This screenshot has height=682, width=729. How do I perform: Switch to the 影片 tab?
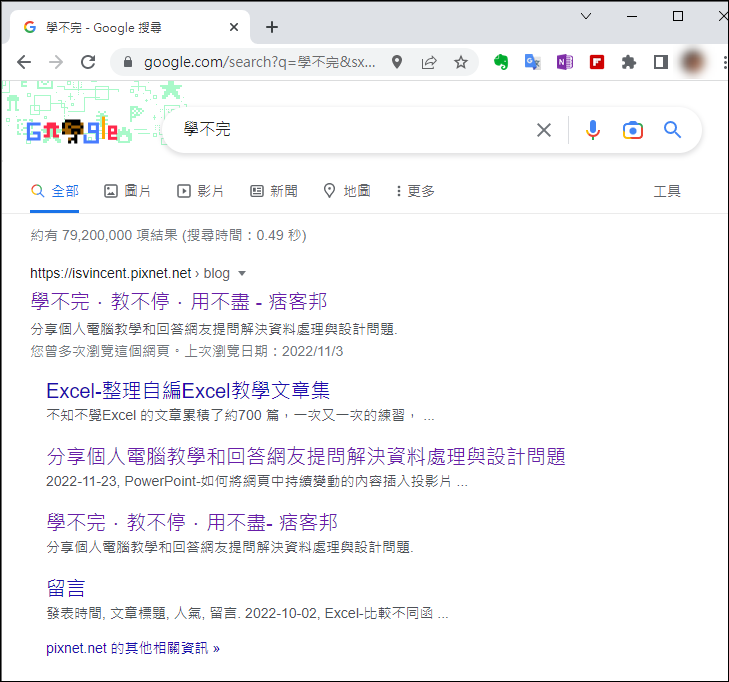[x=200, y=191]
